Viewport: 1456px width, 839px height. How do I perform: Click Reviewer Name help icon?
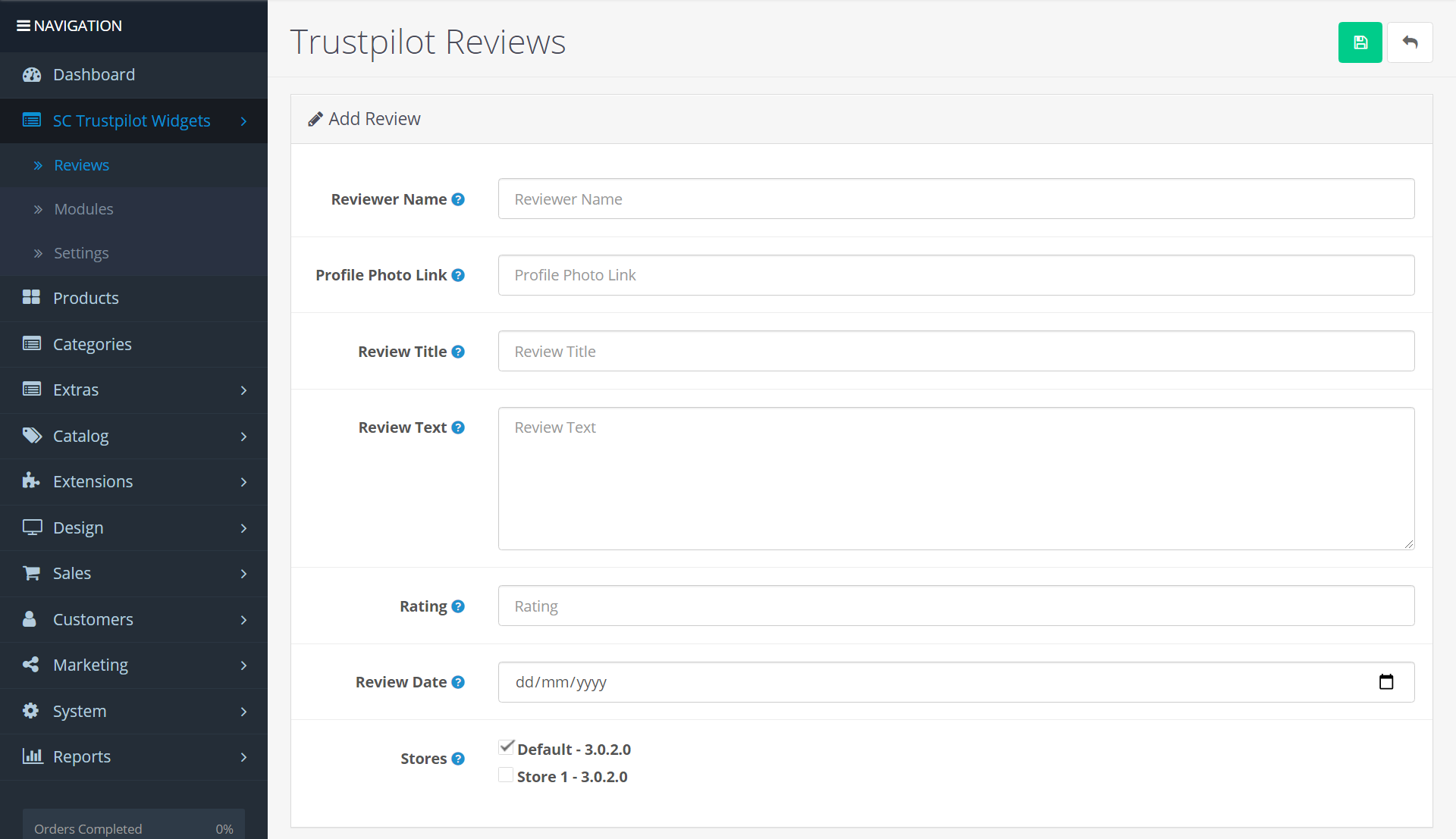point(458,199)
